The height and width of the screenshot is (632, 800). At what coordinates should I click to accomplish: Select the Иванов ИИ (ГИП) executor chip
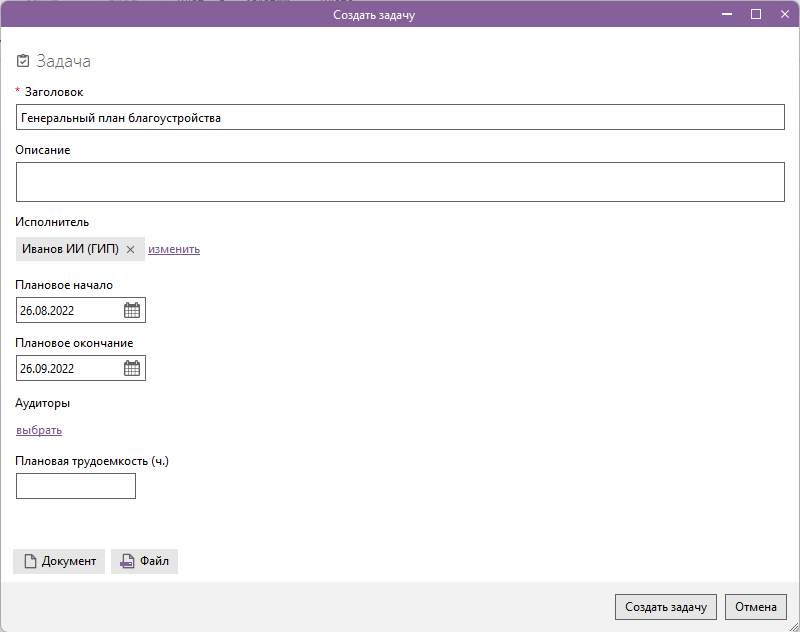[x=70, y=249]
